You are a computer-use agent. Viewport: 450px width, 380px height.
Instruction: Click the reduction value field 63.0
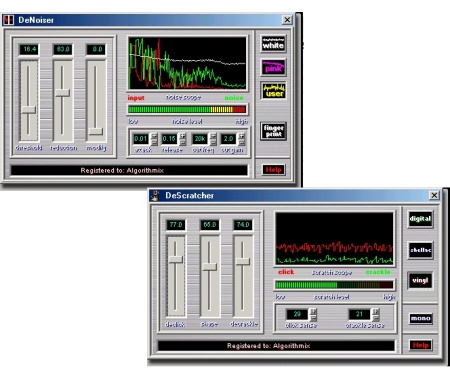coord(63,49)
